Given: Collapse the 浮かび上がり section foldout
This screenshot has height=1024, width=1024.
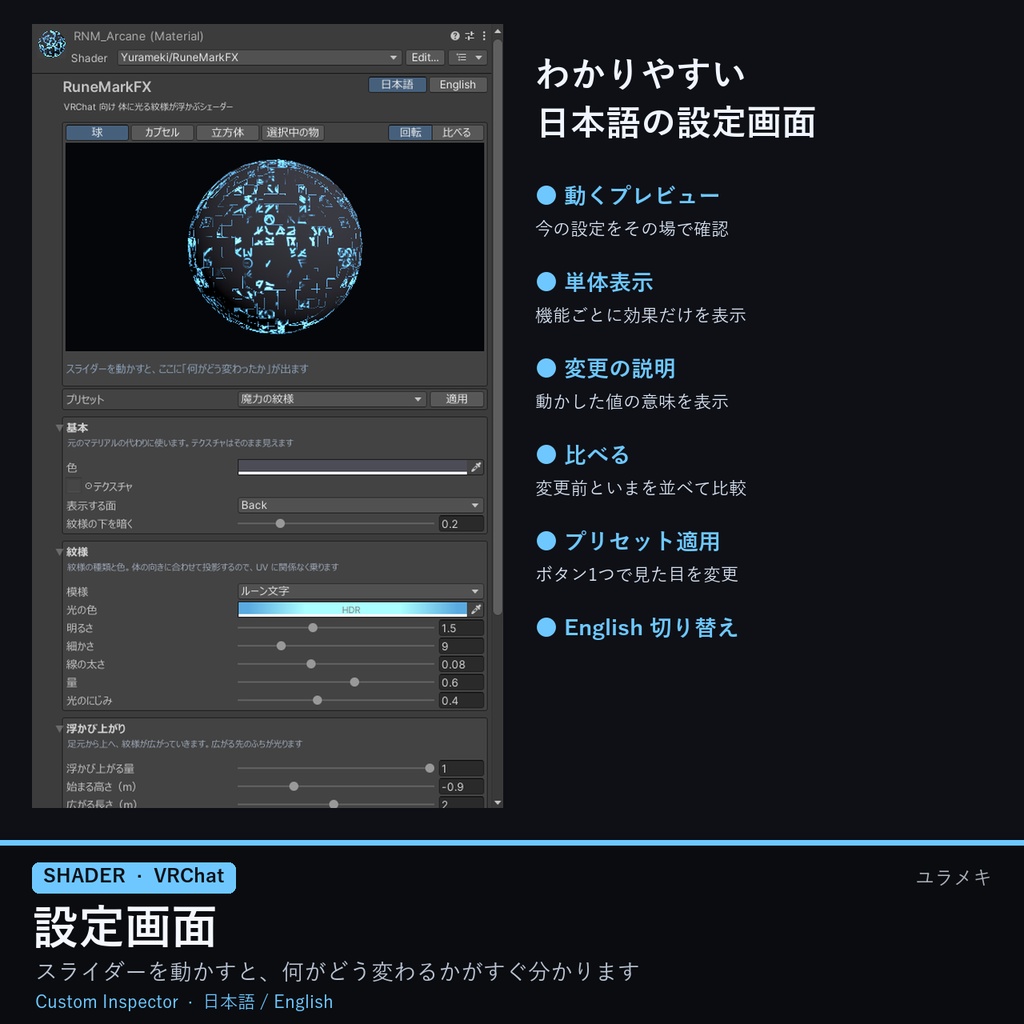Looking at the screenshot, I should point(59,728).
